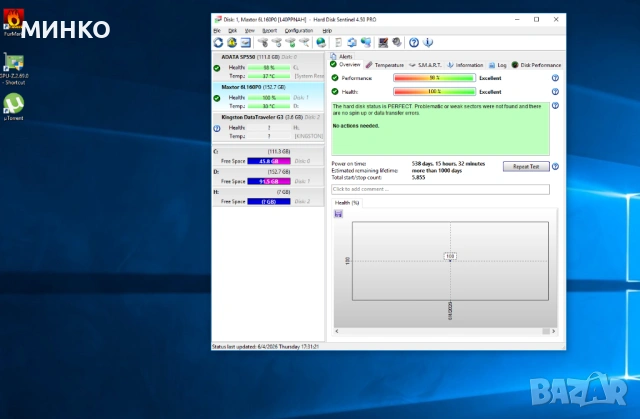
Task: Open the Help menu
Action: coord(327,31)
